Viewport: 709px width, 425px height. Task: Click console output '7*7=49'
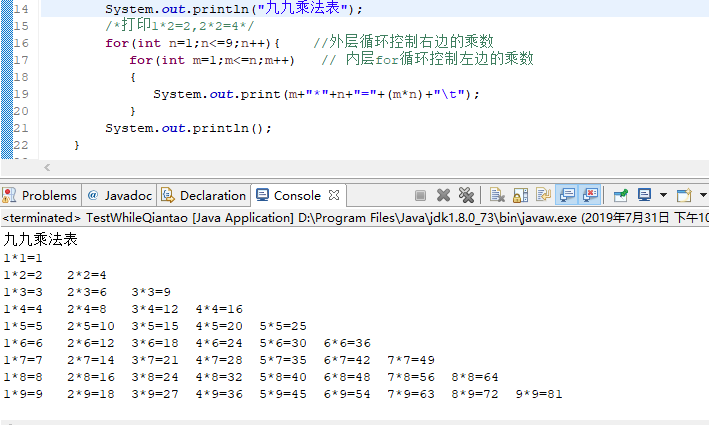(411, 360)
